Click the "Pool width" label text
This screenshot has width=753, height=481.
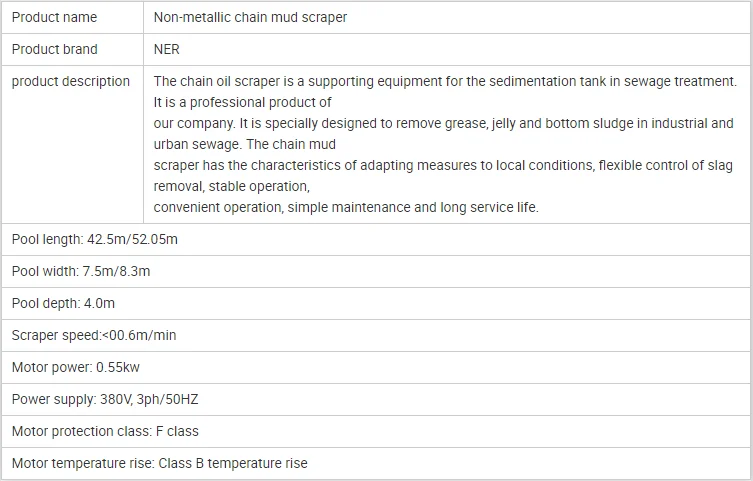45,271
